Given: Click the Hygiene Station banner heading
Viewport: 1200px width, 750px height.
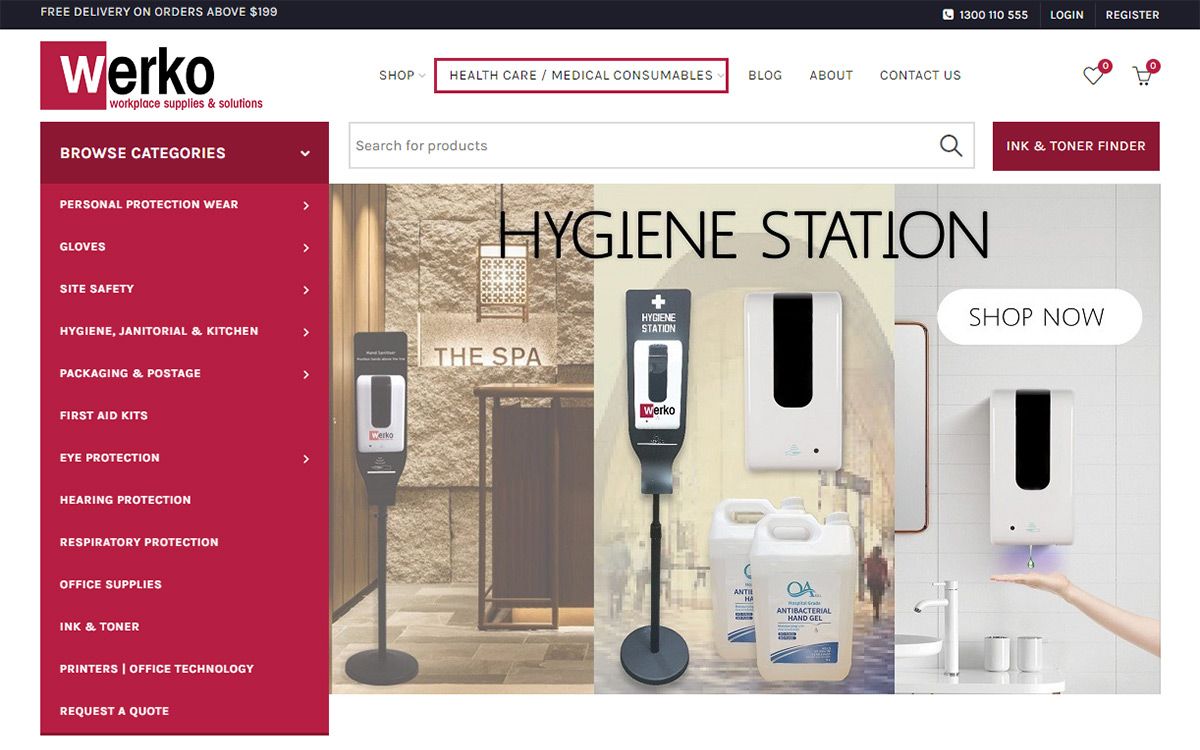Looking at the screenshot, I should [x=744, y=234].
